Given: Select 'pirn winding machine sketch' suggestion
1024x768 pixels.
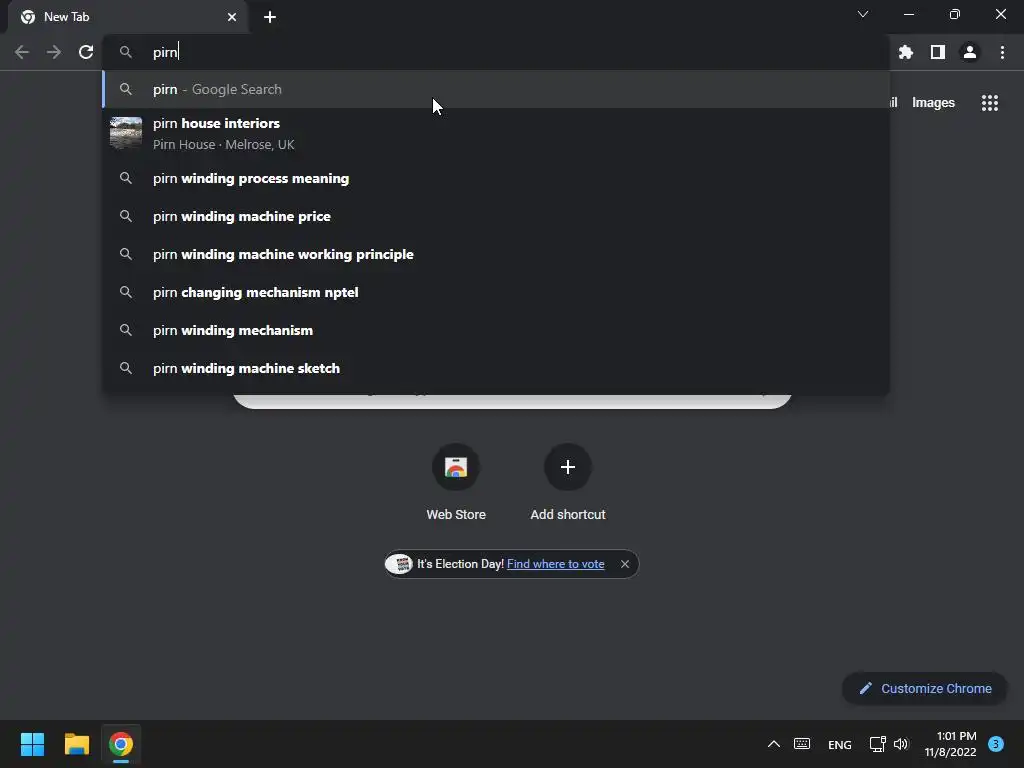Looking at the screenshot, I should click(x=496, y=368).
